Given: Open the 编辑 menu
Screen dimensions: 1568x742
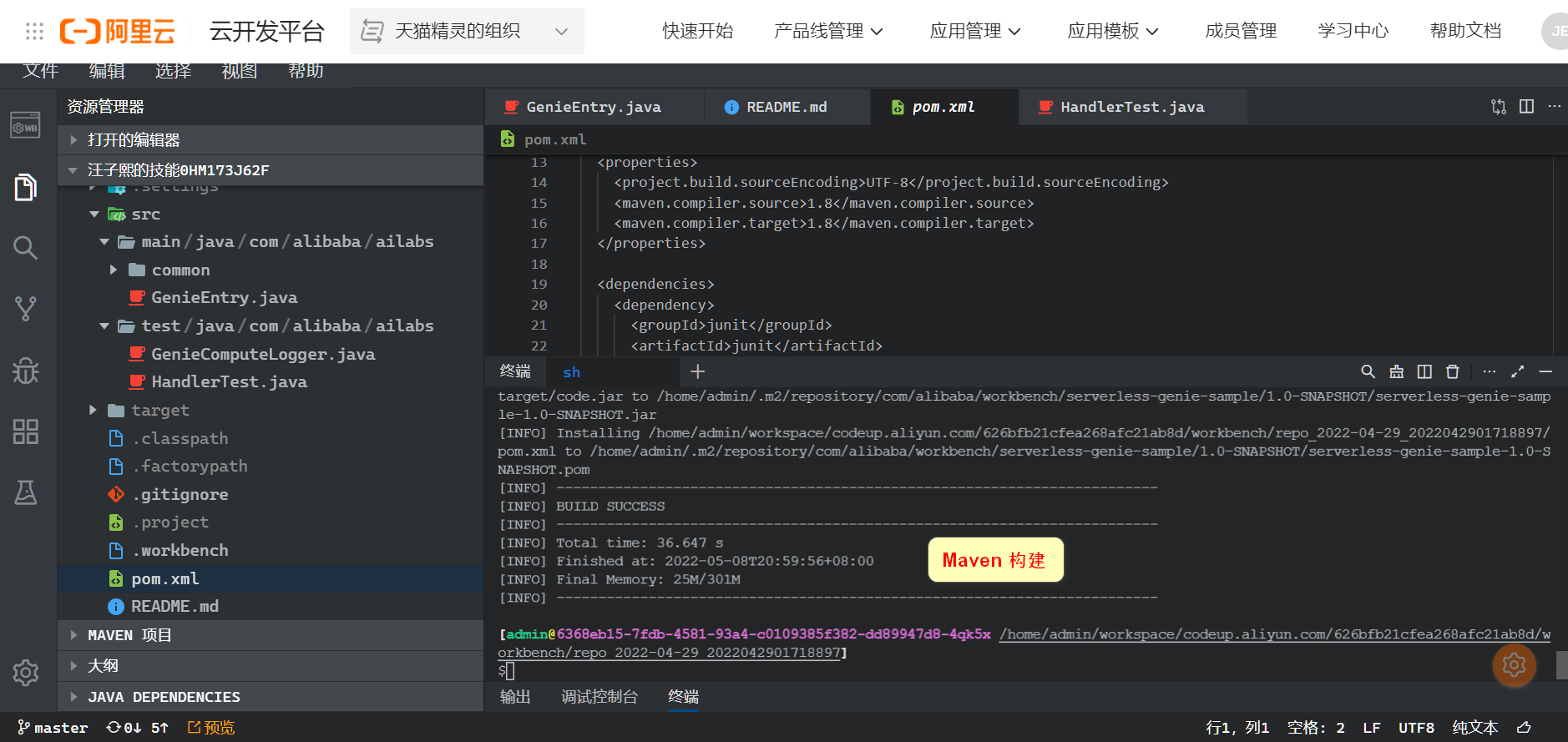Looking at the screenshot, I should click(107, 72).
